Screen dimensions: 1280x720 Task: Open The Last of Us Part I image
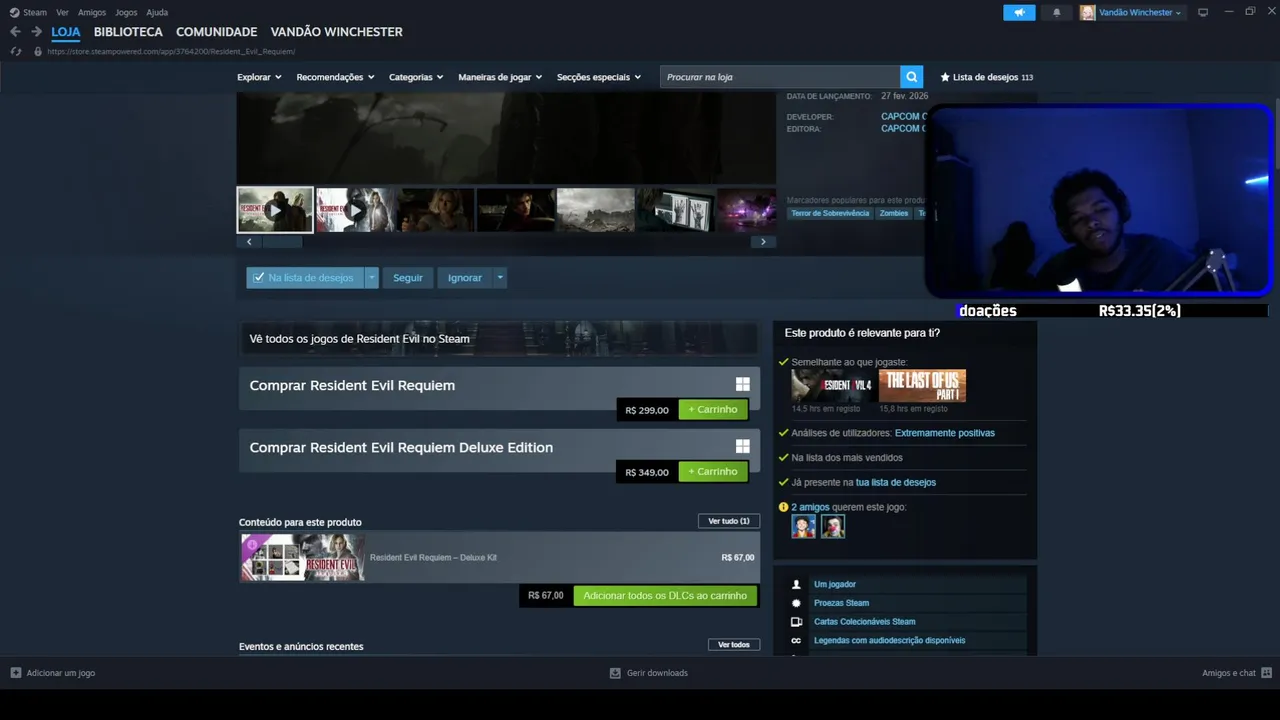[x=922, y=385]
